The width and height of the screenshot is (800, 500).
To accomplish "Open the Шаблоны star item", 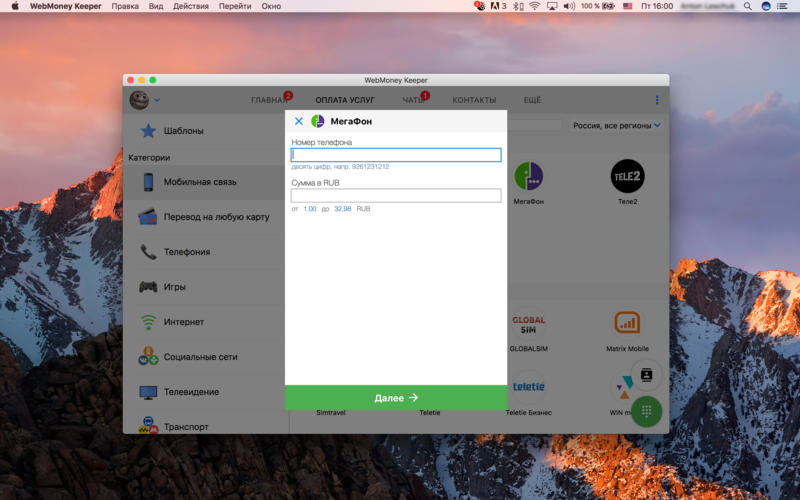I will tap(206, 131).
